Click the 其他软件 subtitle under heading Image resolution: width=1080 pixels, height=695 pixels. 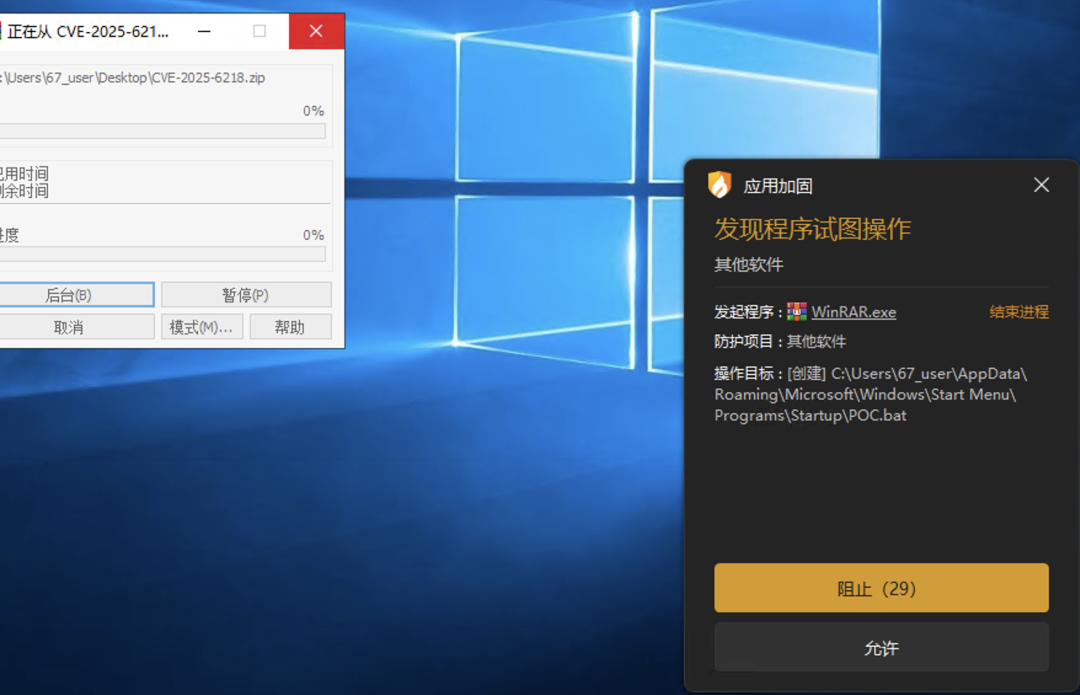[749, 264]
